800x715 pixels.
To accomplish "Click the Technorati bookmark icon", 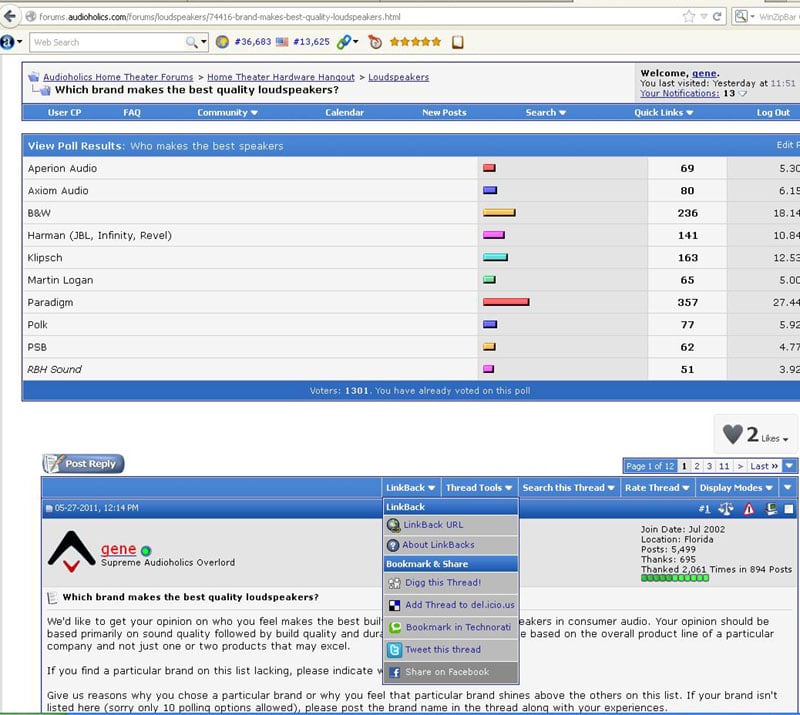I will [x=394, y=627].
